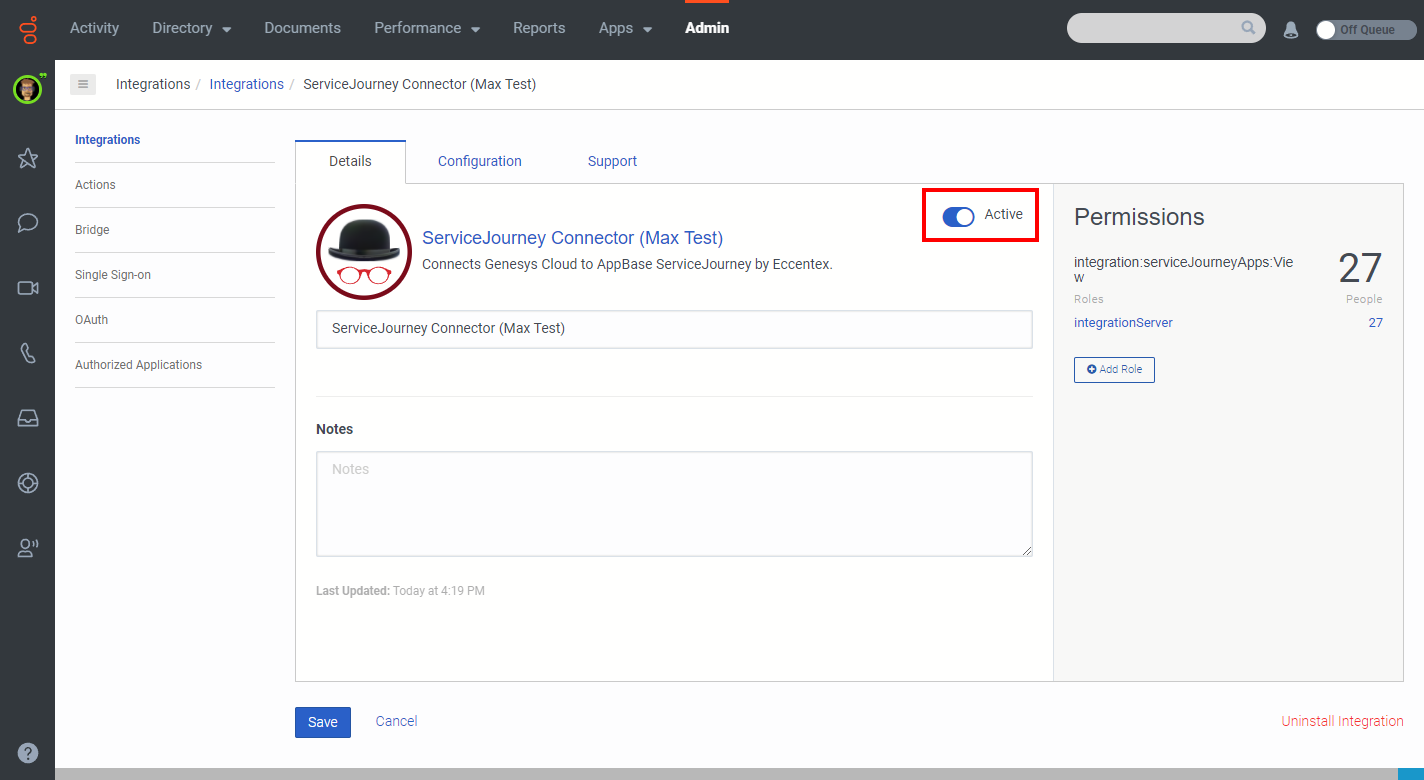Click the Integrations breadcrumb link
This screenshot has height=780, width=1424.
click(x=247, y=84)
